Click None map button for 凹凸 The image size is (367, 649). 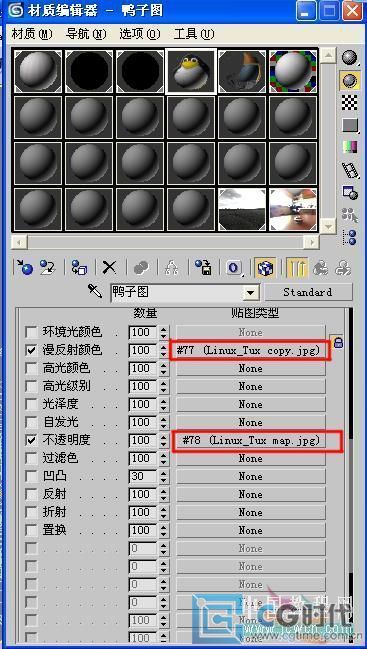[x=251, y=476]
